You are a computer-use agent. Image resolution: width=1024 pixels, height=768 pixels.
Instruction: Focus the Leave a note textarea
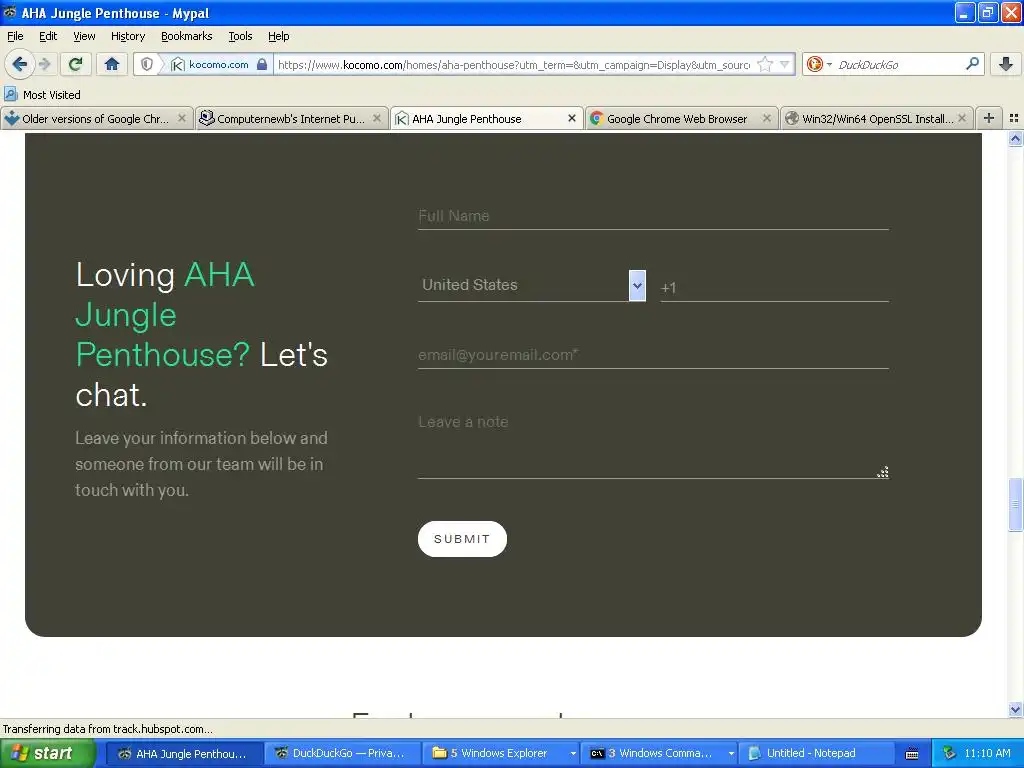(x=653, y=443)
